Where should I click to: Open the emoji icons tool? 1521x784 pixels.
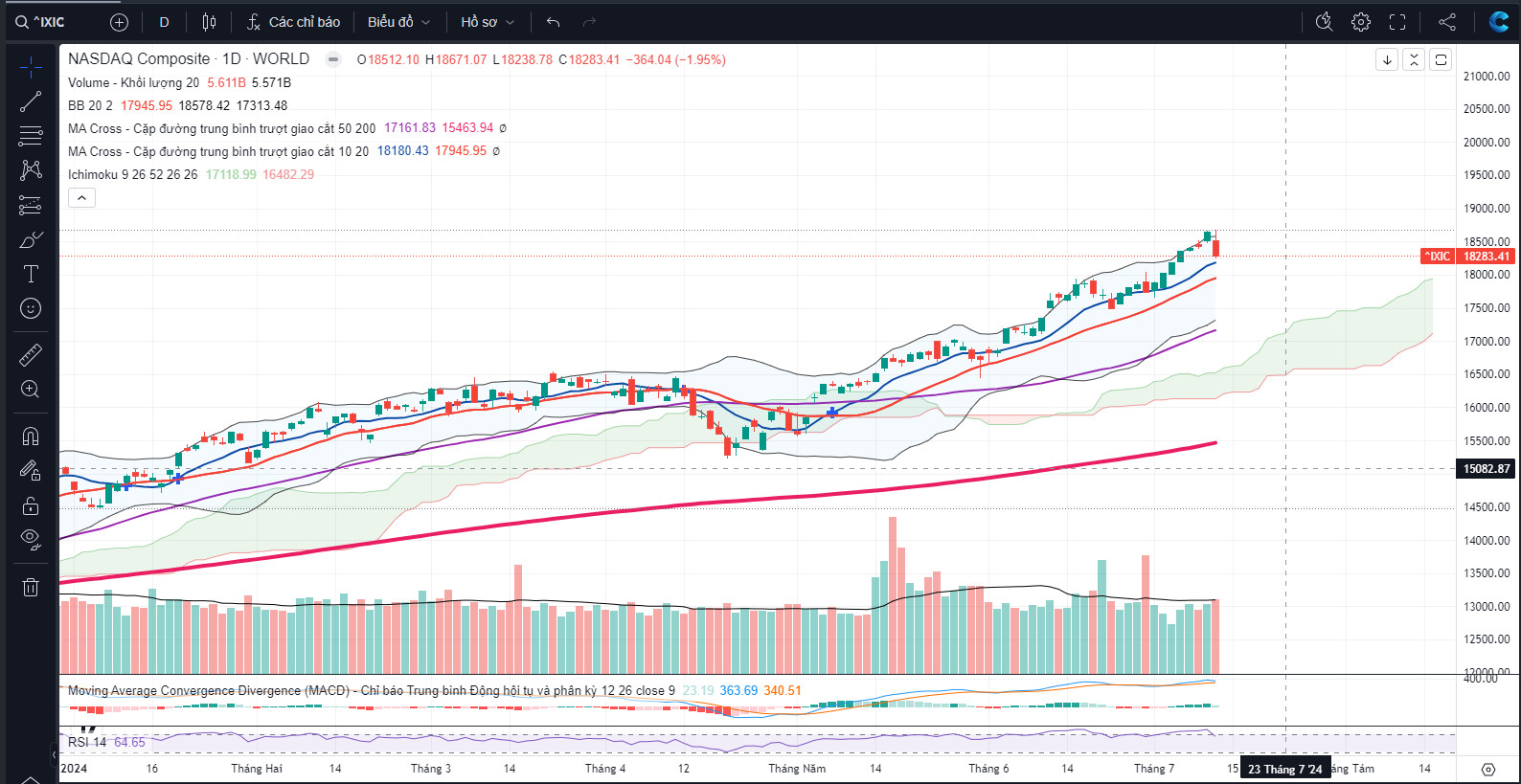[x=31, y=308]
